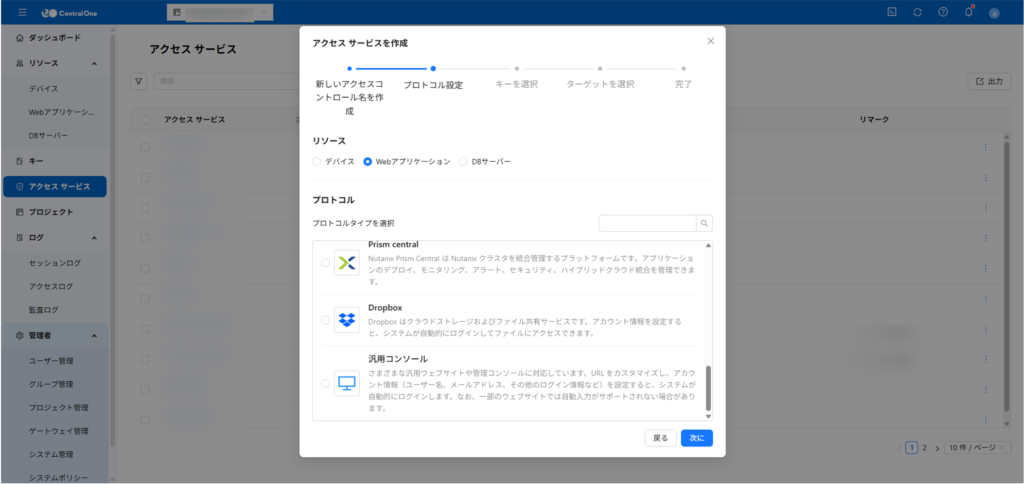This screenshot has height=484, width=1024.
Task: Click the 戻る button
Action: 660,438
